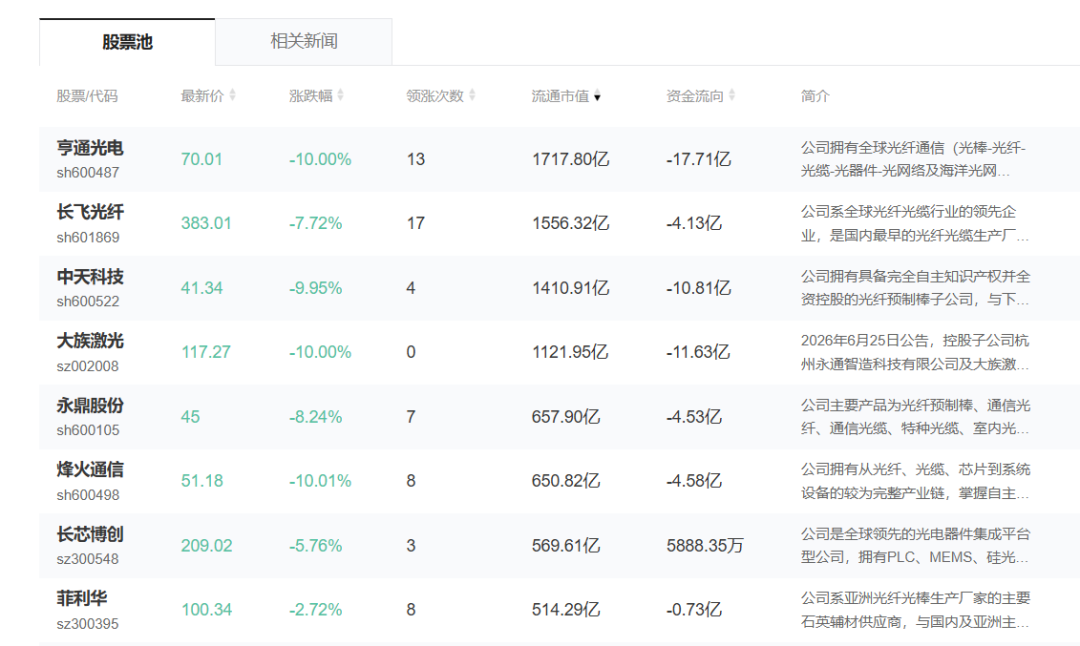Screen dimensions: 1080x646
Task: Click the 流通市值 column header text
Action: (560, 96)
